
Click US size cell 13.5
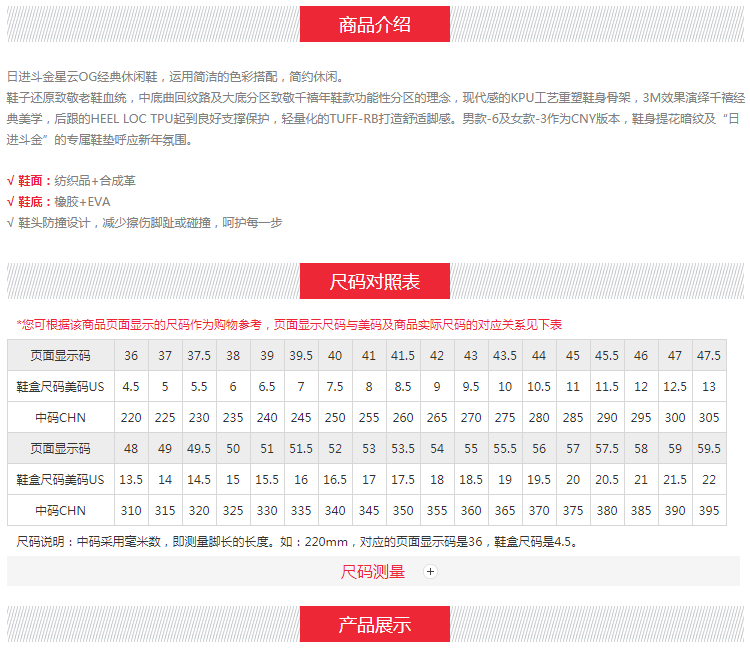tap(131, 479)
